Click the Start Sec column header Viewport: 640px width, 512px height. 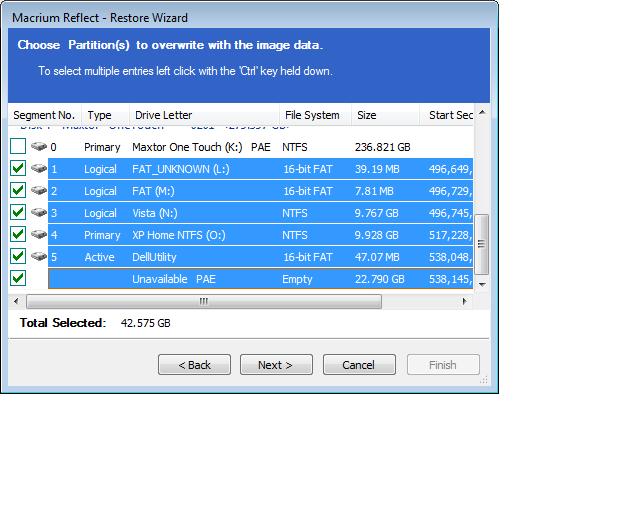[447, 115]
